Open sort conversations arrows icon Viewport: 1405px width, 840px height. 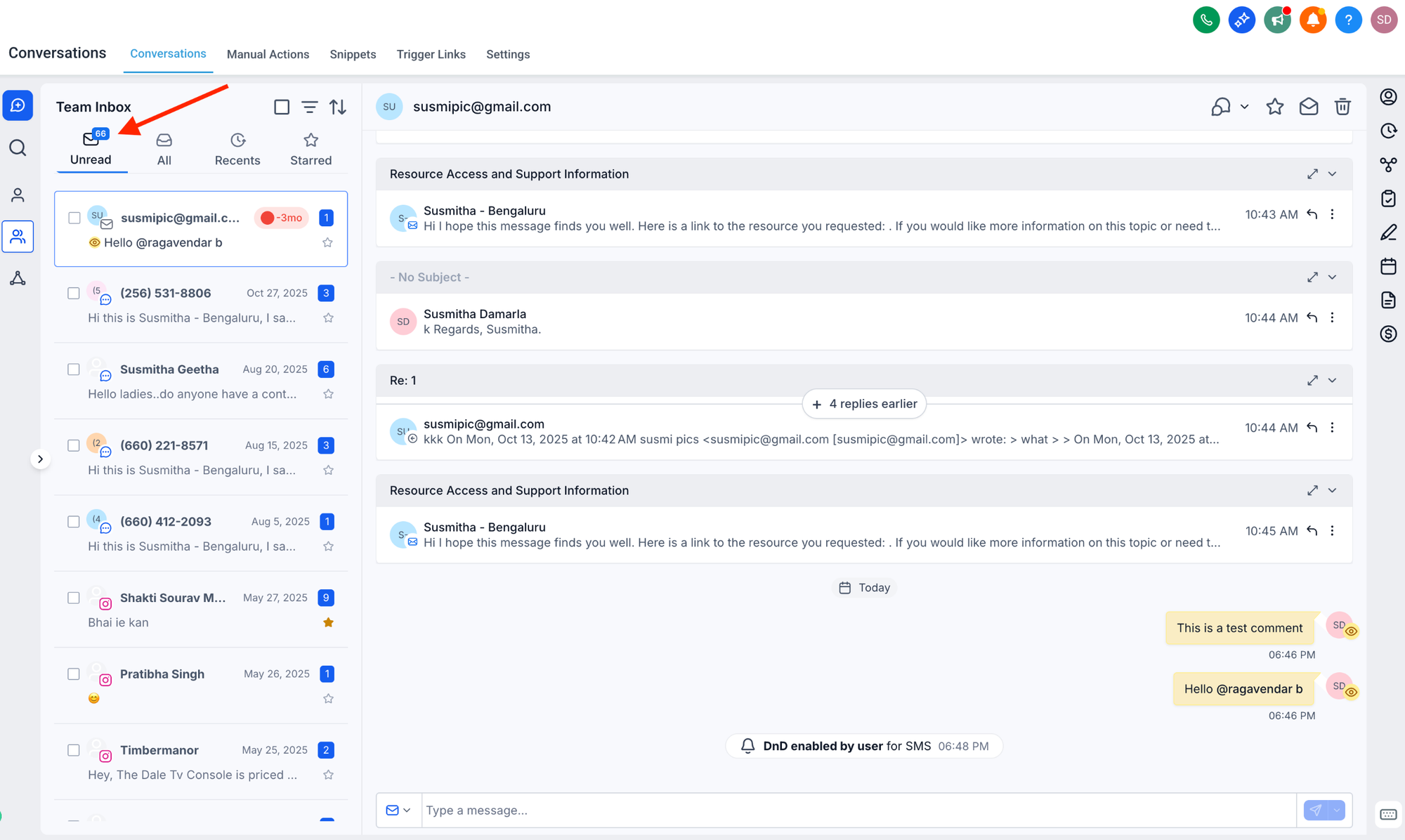pyautogui.click(x=338, y=107)
